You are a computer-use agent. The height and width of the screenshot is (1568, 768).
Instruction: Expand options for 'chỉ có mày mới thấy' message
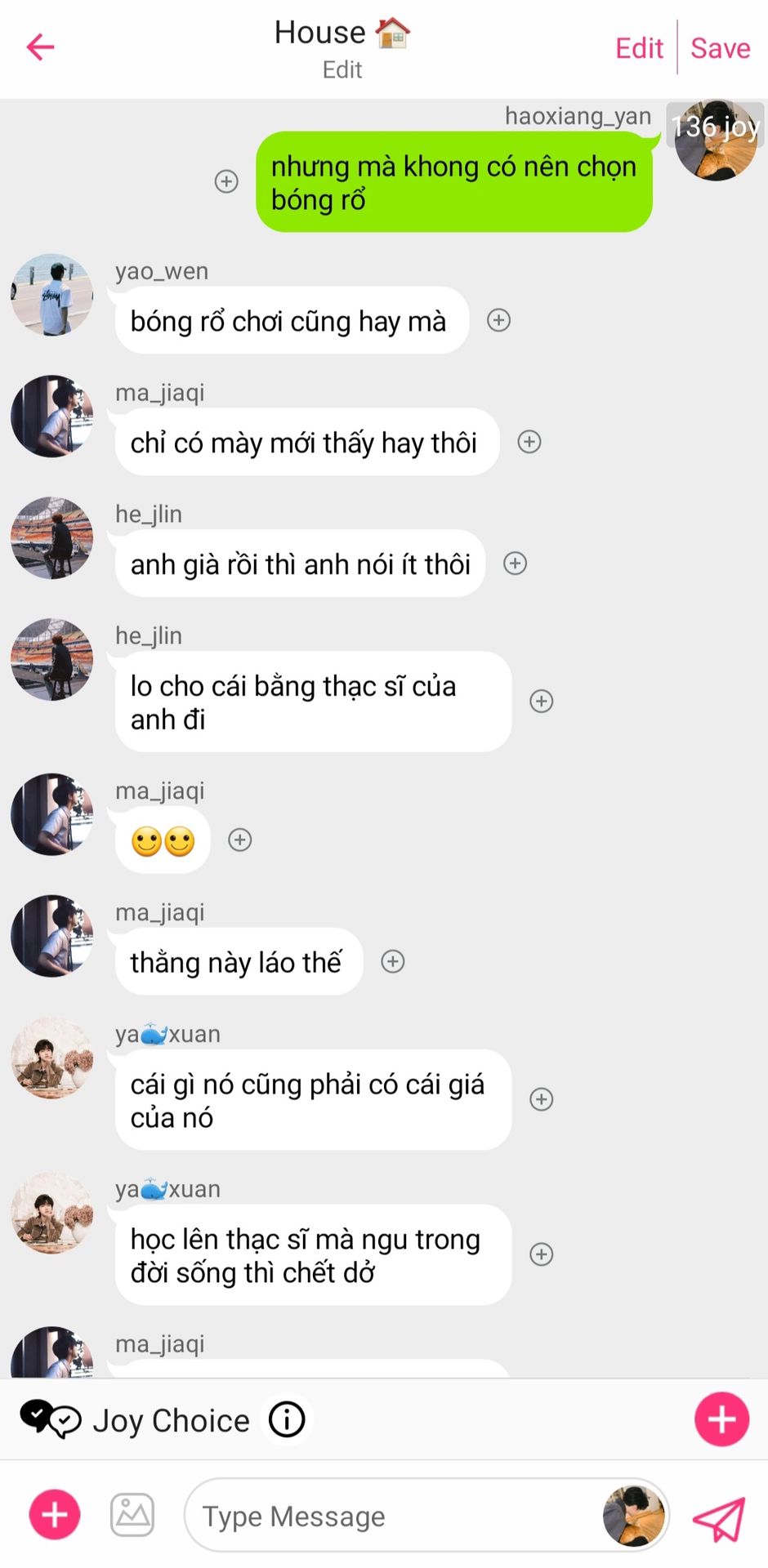coord(529,442)
